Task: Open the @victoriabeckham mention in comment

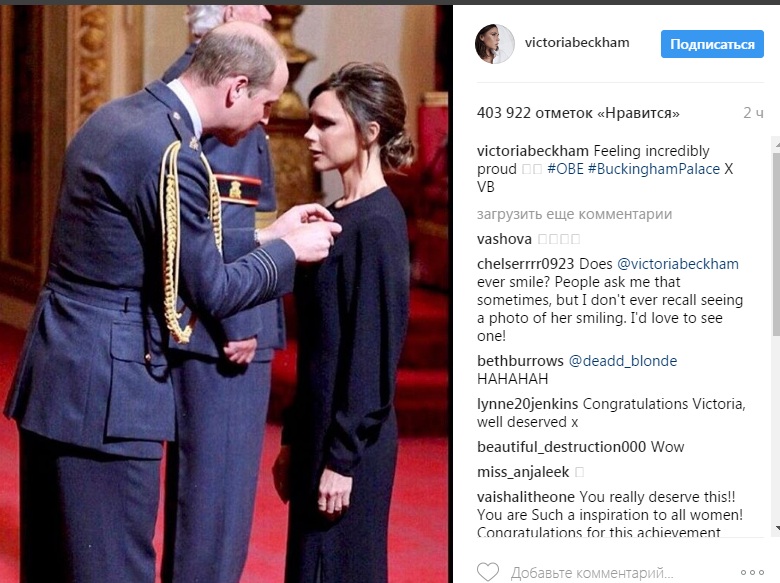Action: tap(678, 264)
